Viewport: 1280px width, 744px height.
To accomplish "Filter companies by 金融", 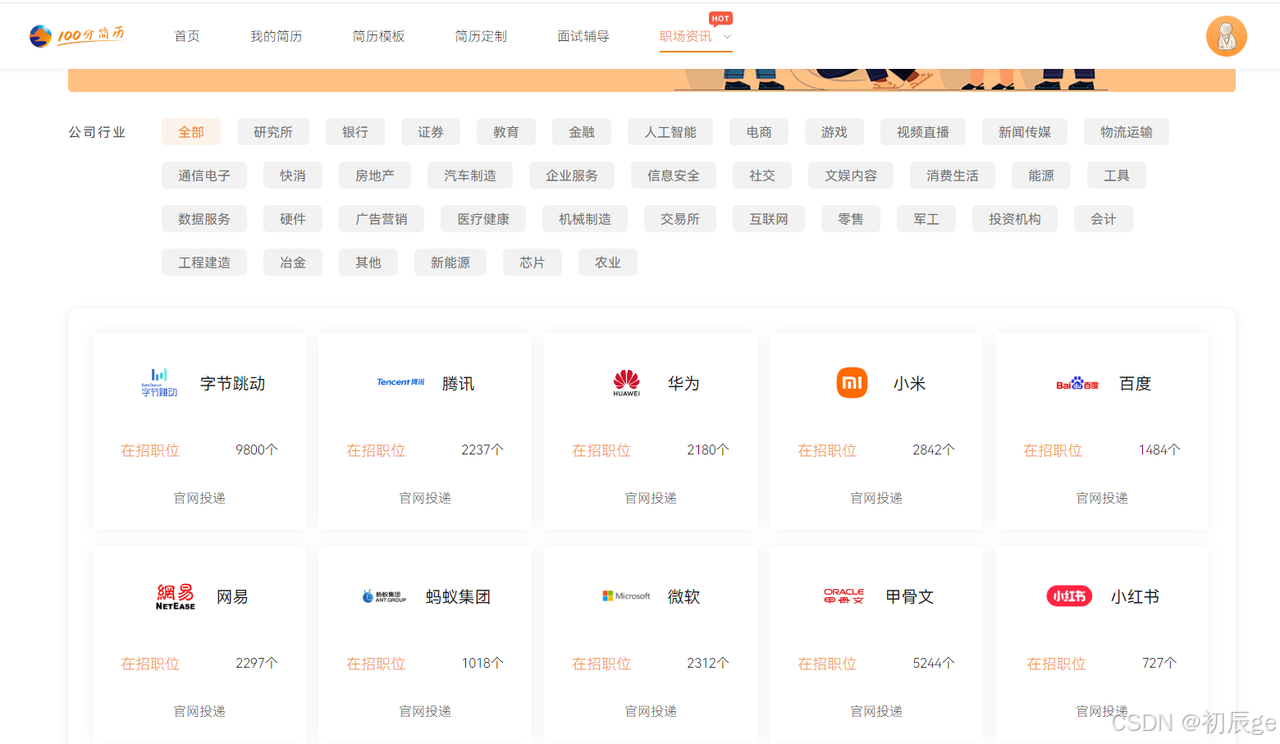I will 582,132.
